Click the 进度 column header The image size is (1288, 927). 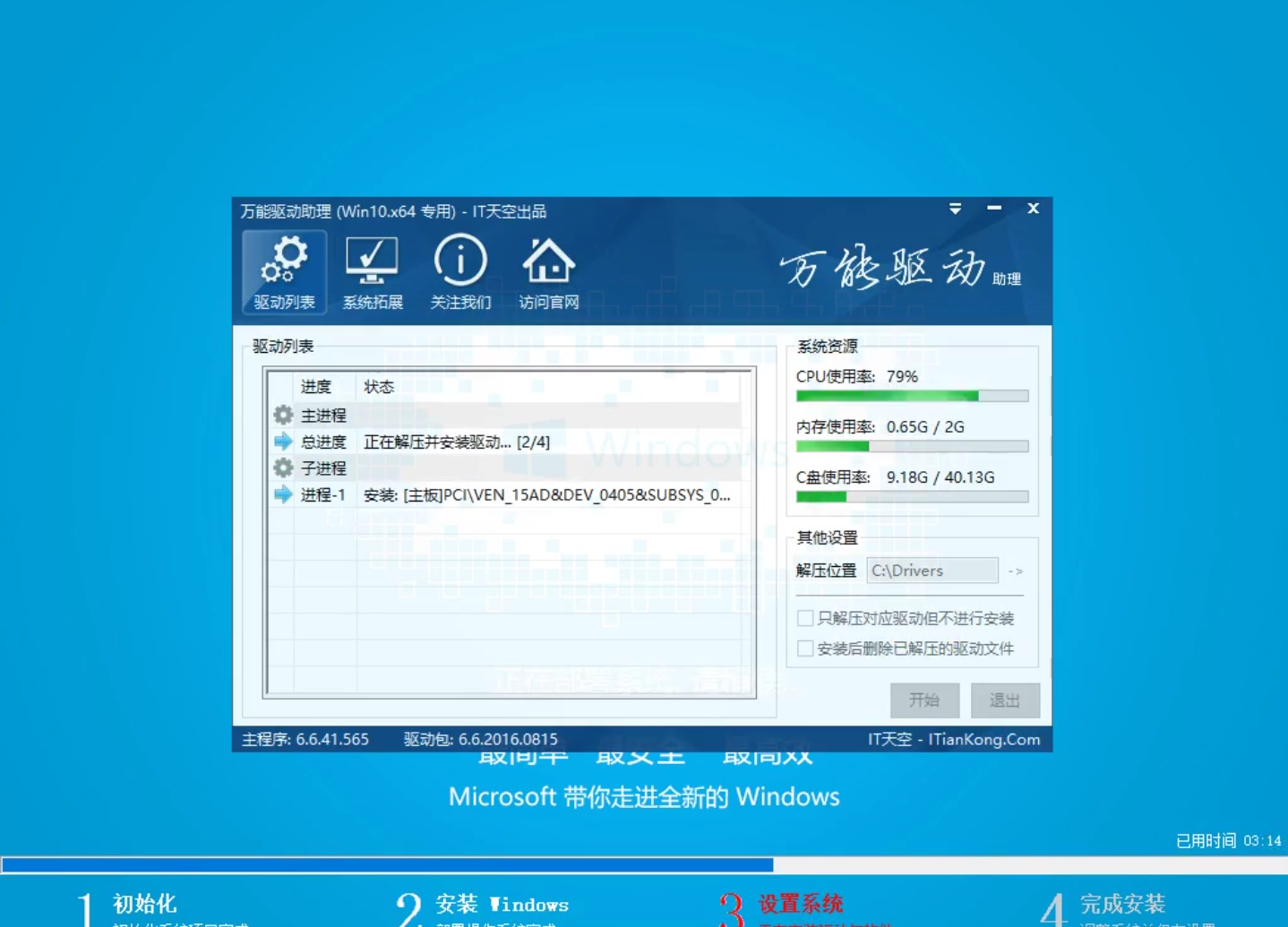pos(316,387)
